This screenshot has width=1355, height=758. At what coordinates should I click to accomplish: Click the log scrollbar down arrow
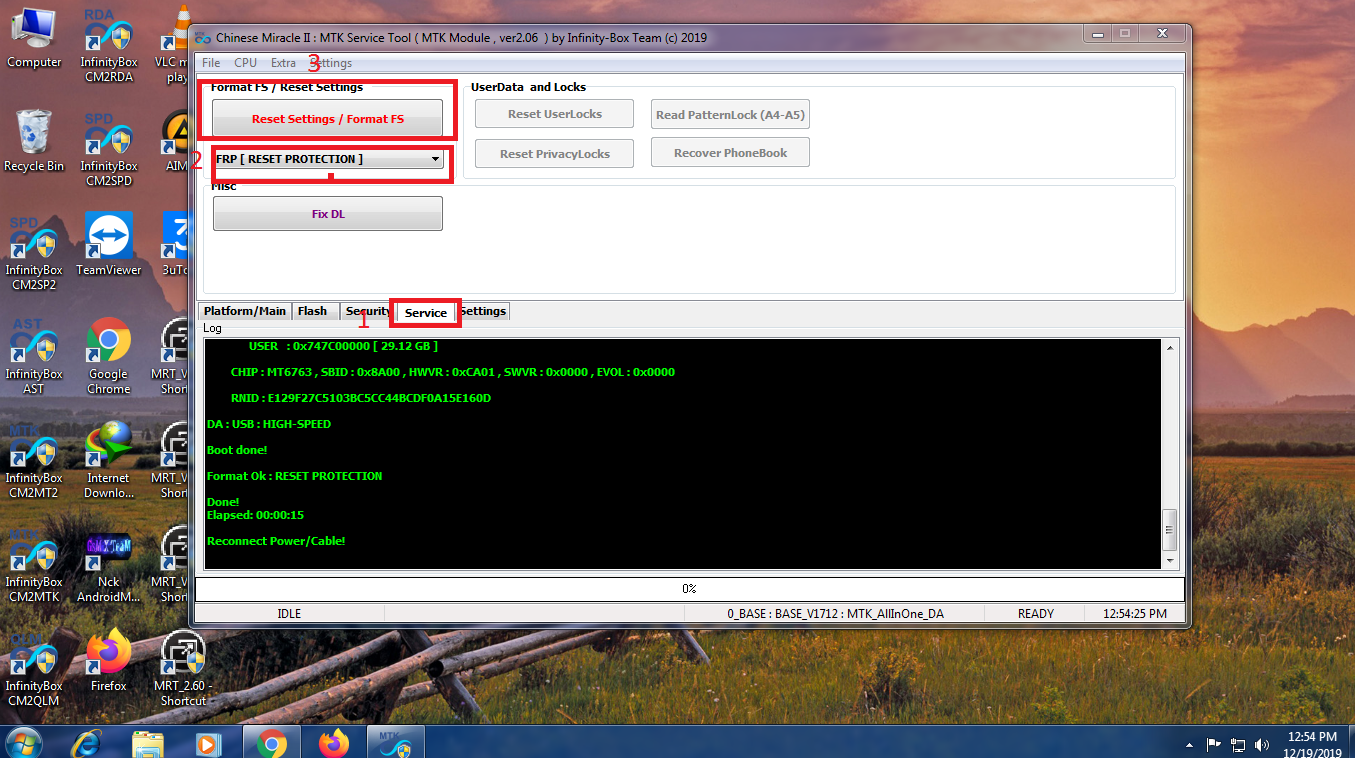pyautogui.click(x=1170, y=562)
